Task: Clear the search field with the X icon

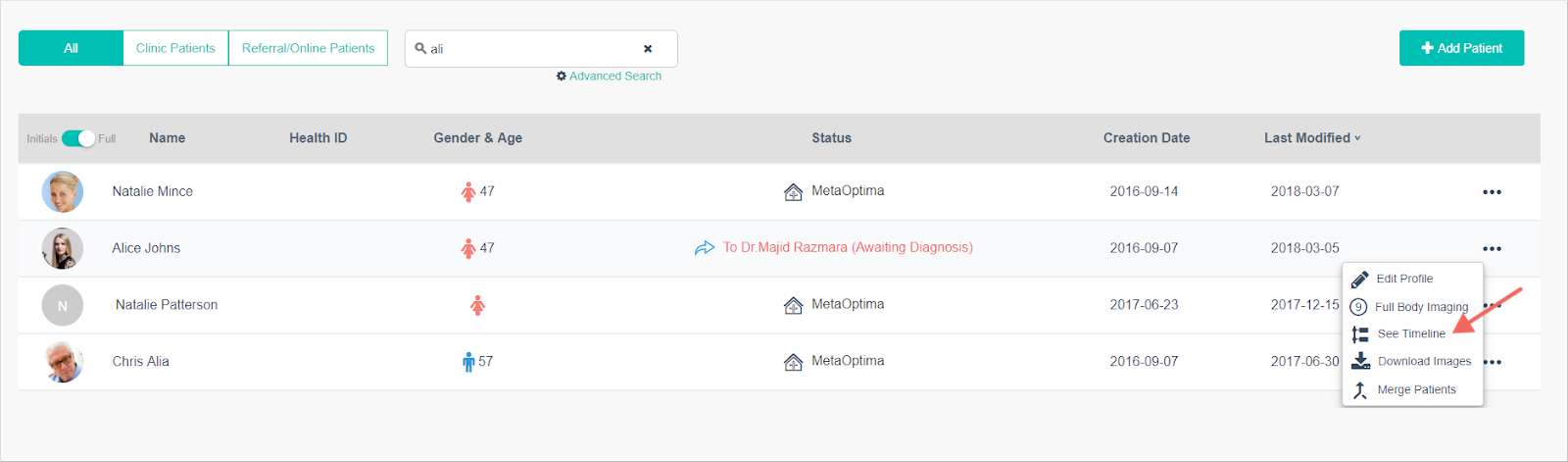Action: 648,49
